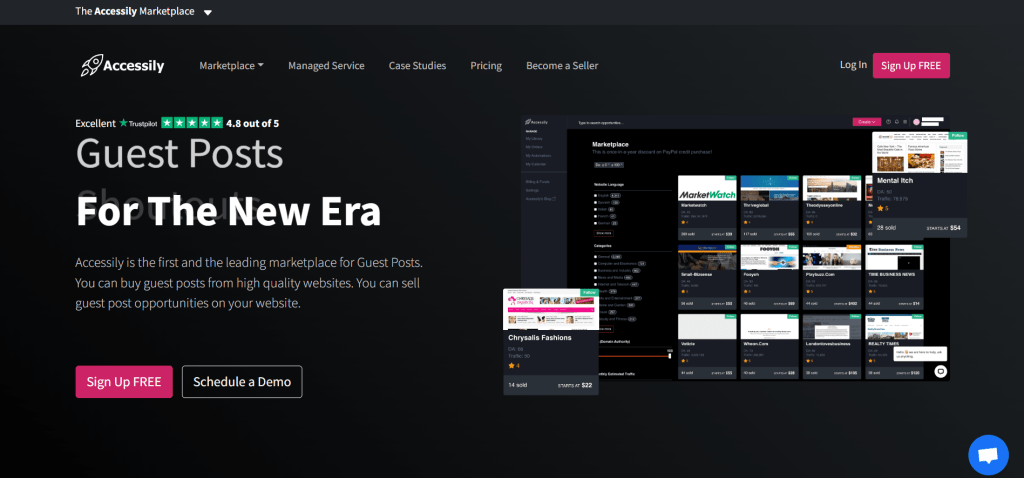
Task: Click the MarketWatch listing thumbnail
Action: [707, 187]
